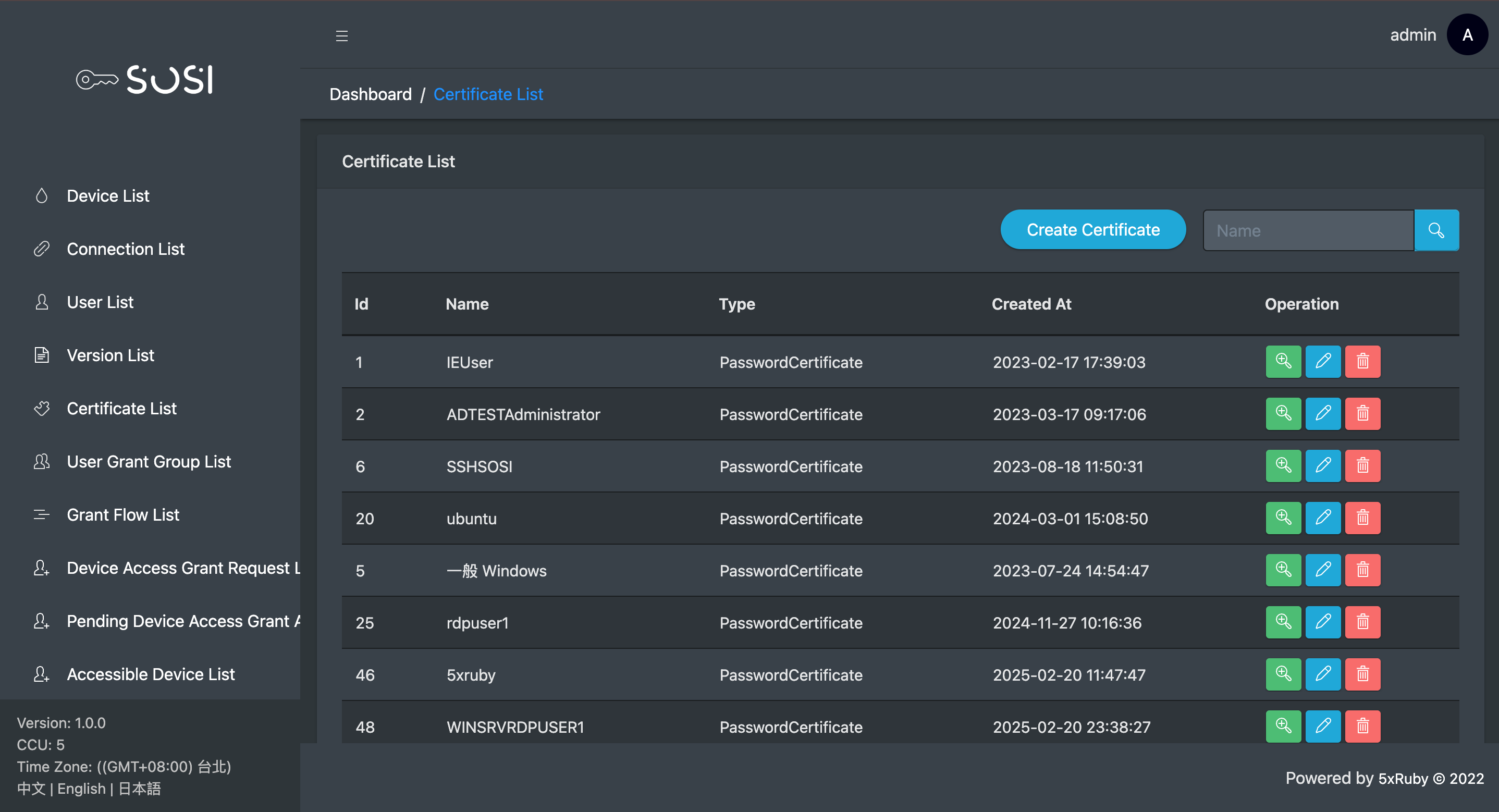Switch language to English
1499x812 pixels.
coord(81,789)
